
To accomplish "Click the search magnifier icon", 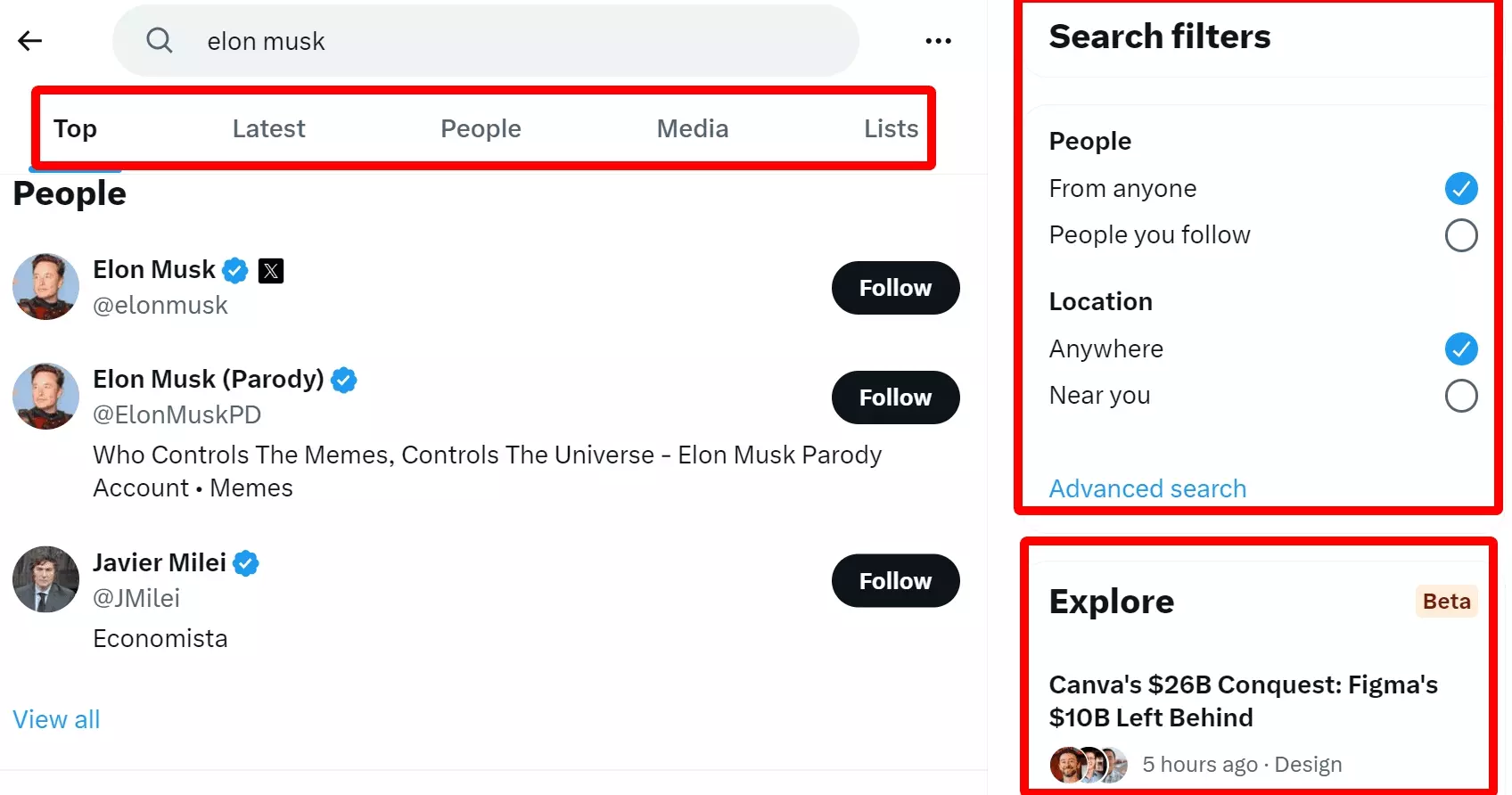I will [x=160, y=40].
